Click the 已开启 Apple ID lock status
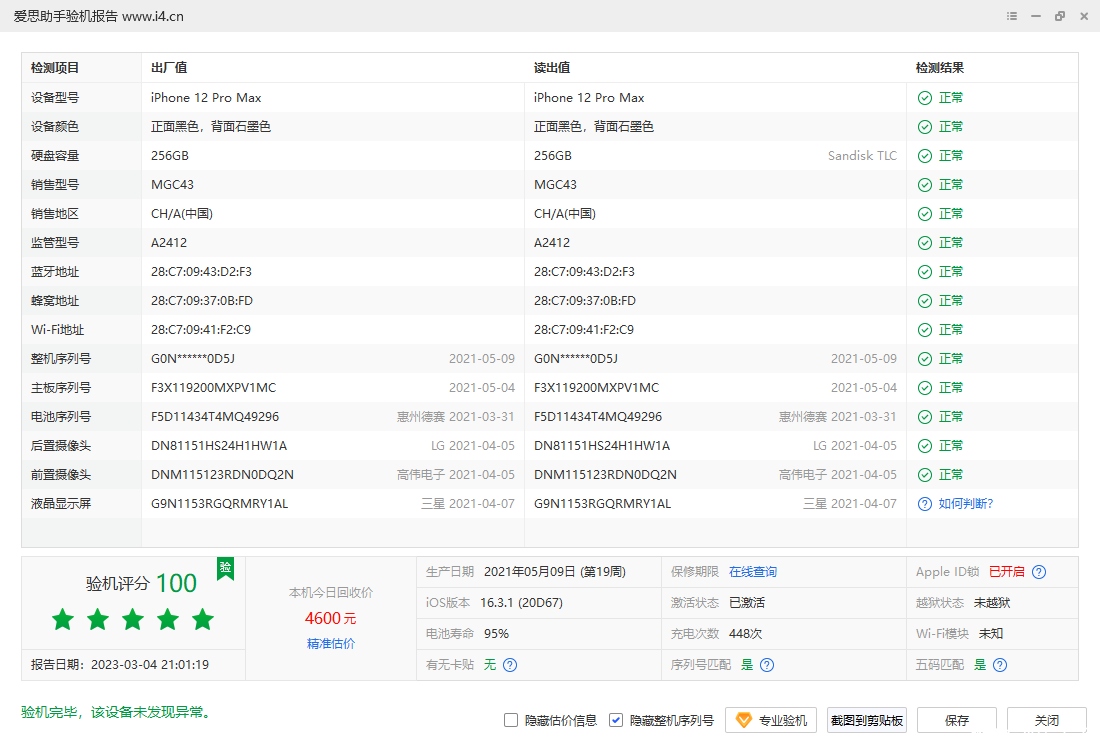The image size is (1100, 749). point(1007,572)
